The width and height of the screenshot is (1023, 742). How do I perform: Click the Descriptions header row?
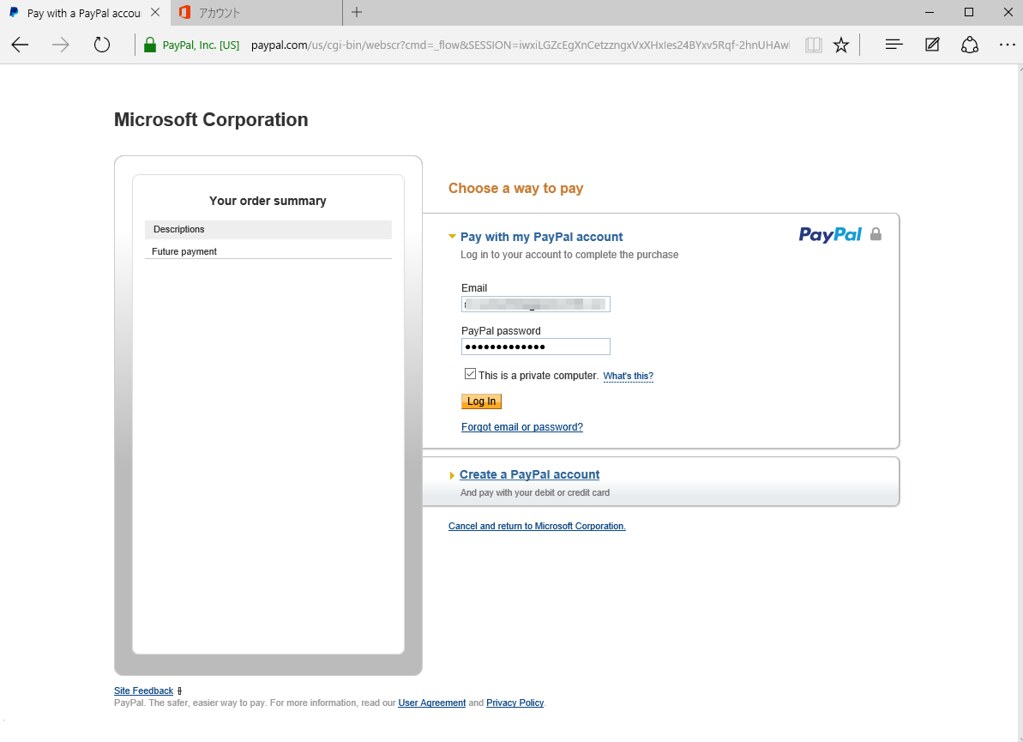click(268, 229)
